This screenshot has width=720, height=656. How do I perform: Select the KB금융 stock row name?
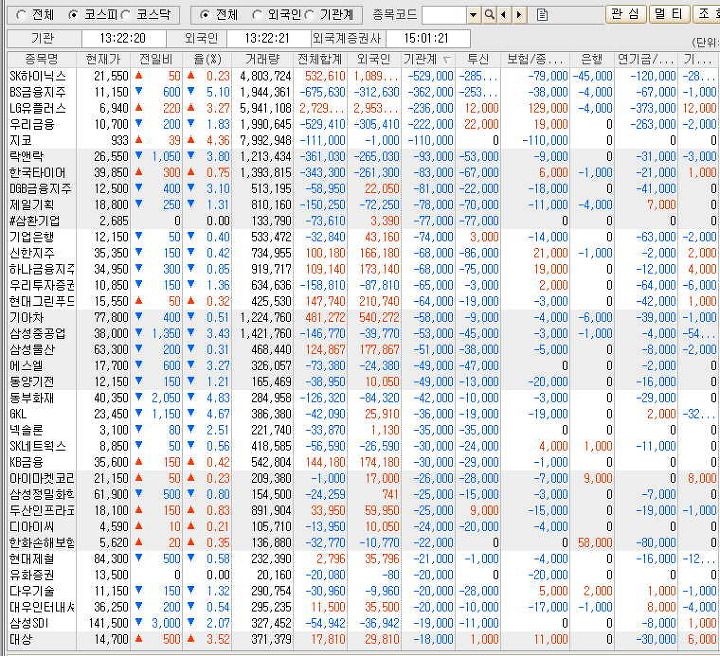pos(27,462)
